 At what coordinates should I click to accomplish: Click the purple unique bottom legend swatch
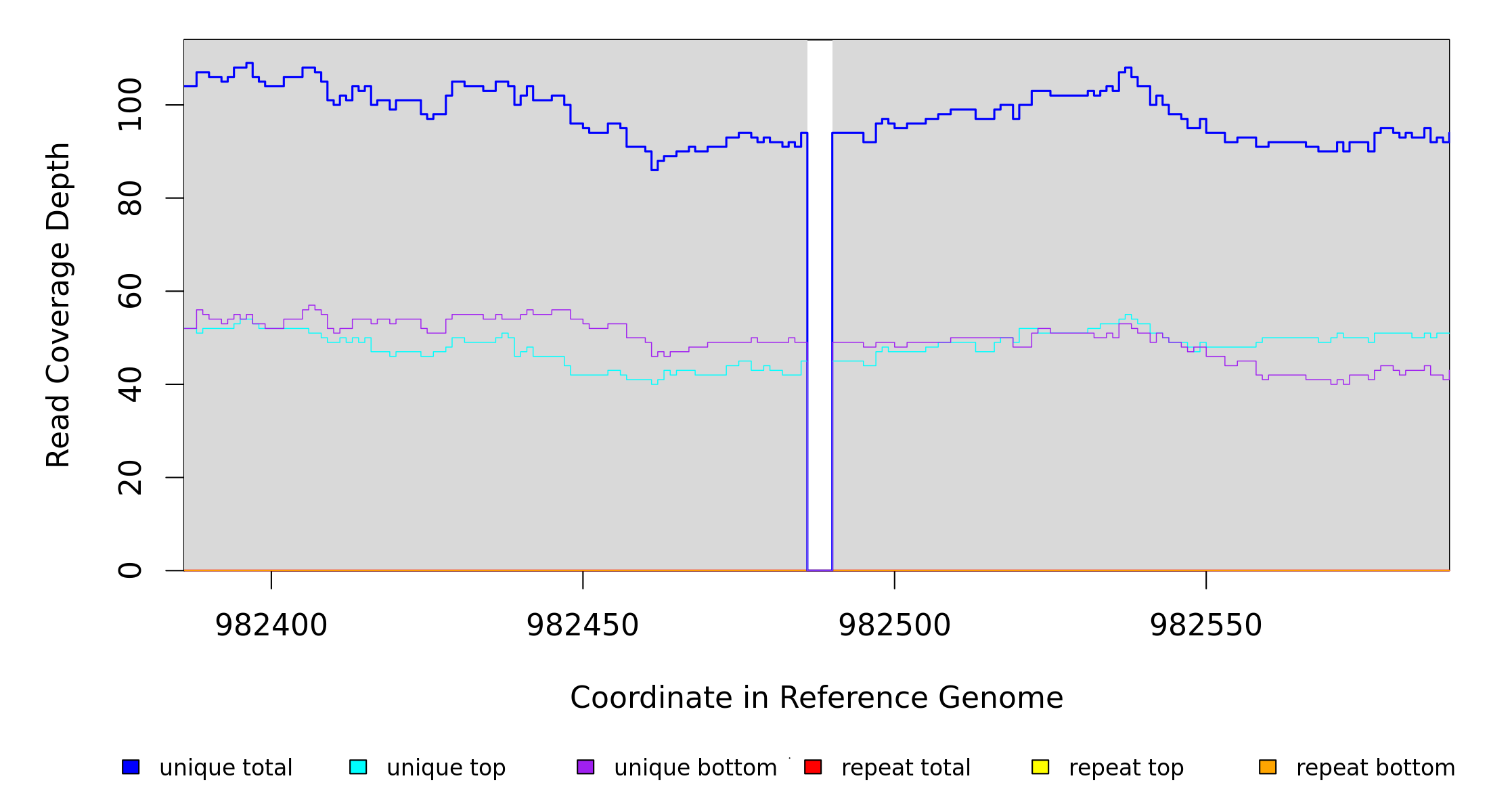(x=585, y=767)
